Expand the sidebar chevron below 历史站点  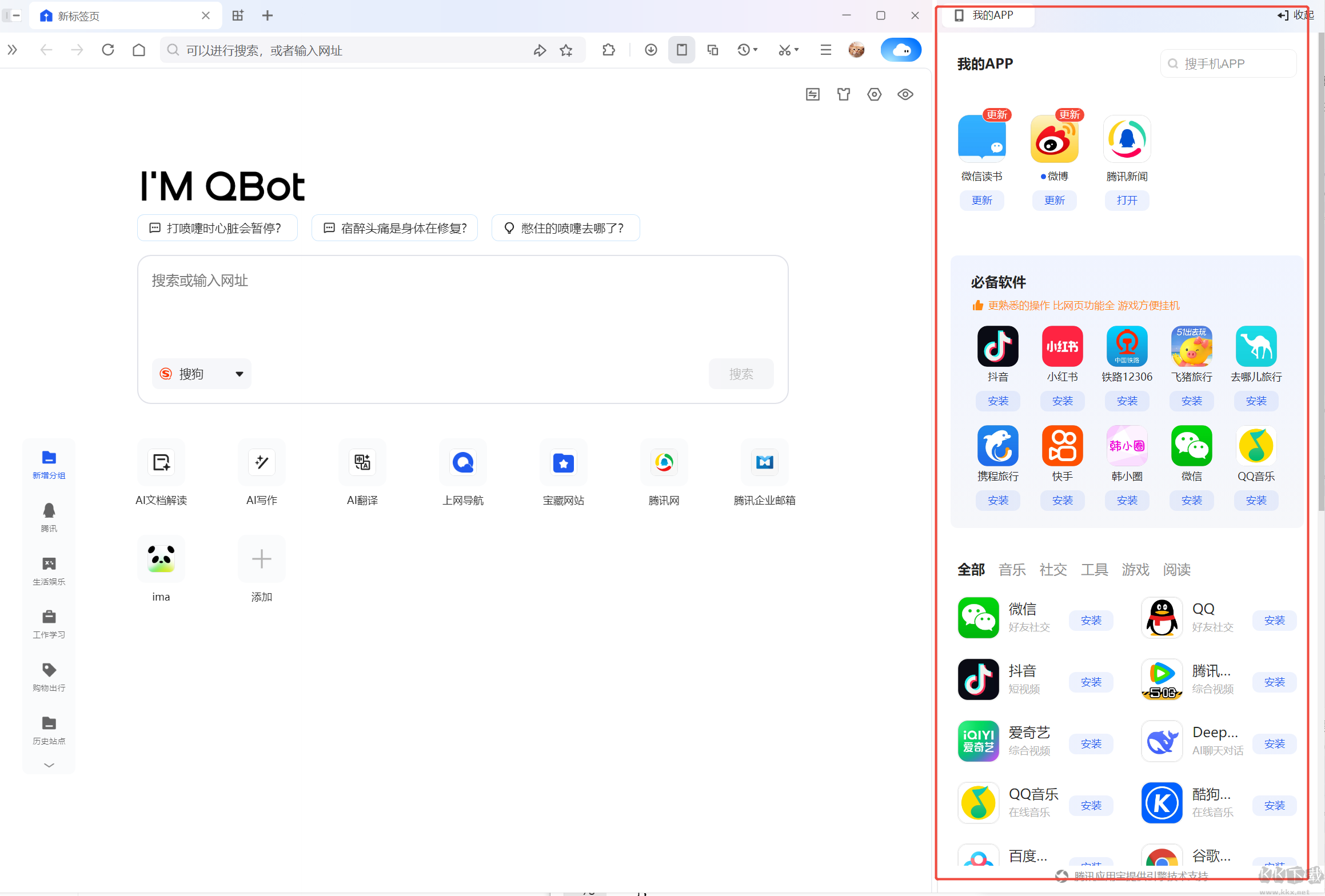point(49,765)
